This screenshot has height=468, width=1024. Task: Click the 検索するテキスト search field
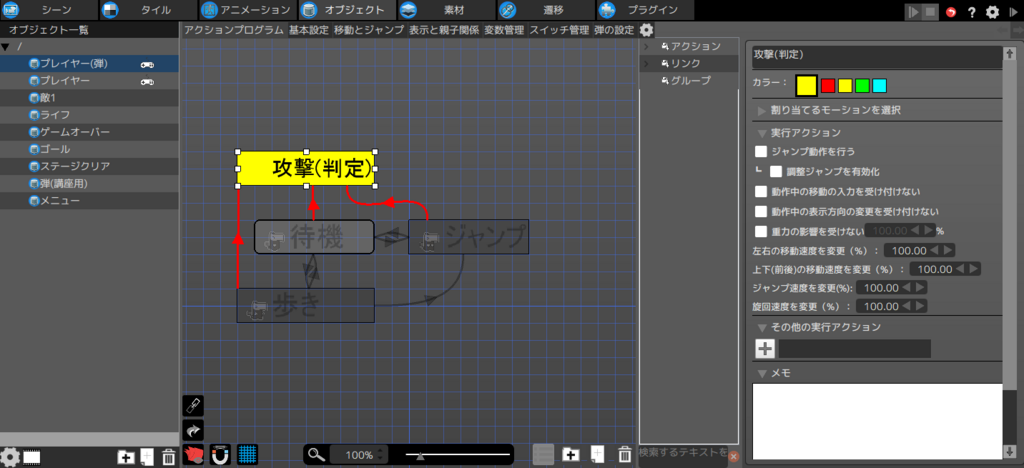682,452
